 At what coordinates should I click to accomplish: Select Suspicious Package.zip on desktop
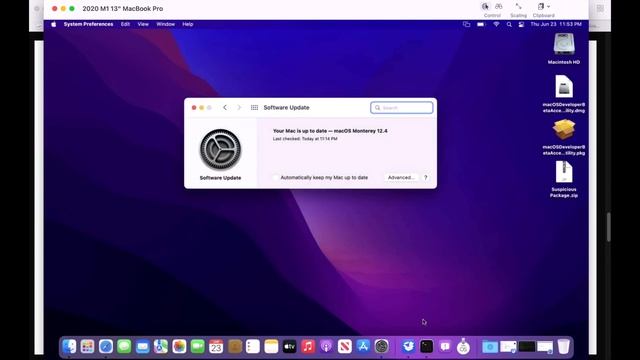(x=564, y=172)
